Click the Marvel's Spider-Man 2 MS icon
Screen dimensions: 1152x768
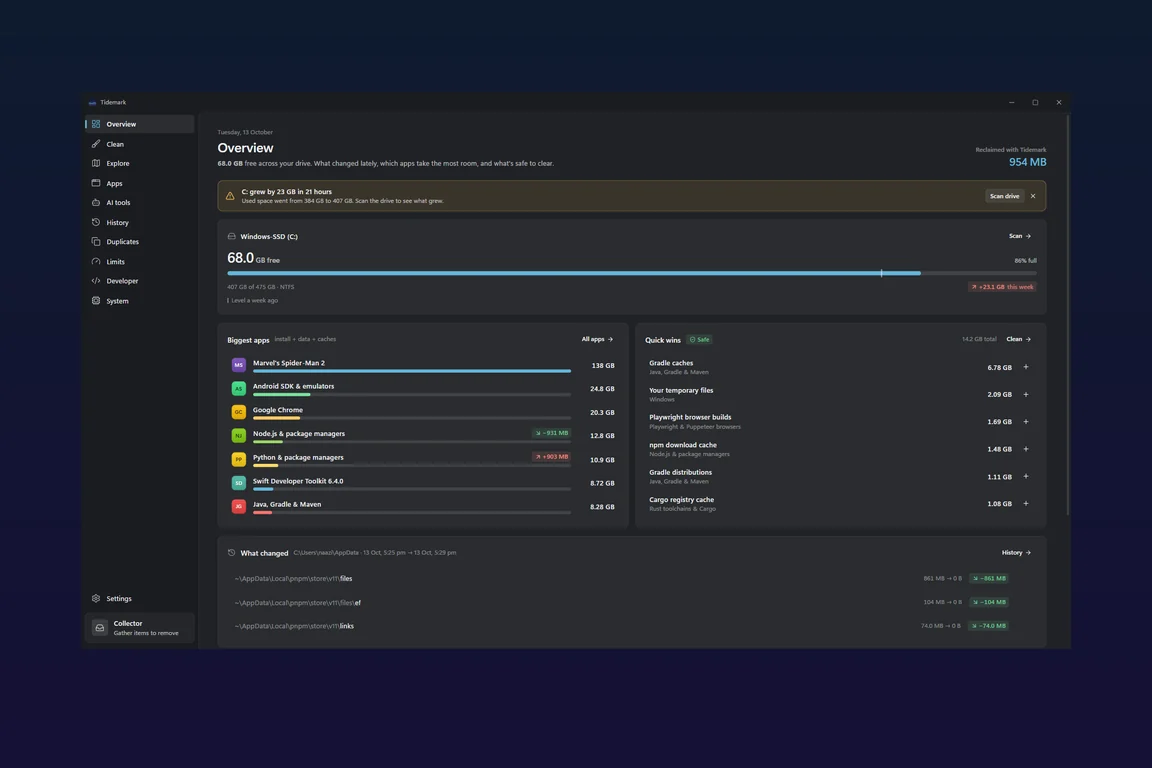(239, 365)
